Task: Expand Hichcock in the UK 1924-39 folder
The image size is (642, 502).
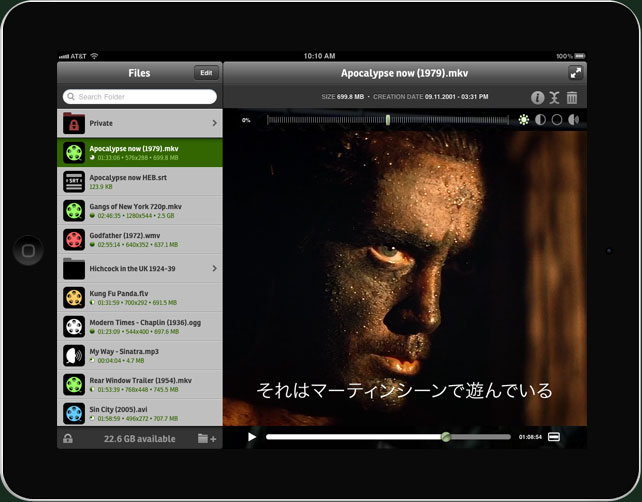Action: click(140, 268)
